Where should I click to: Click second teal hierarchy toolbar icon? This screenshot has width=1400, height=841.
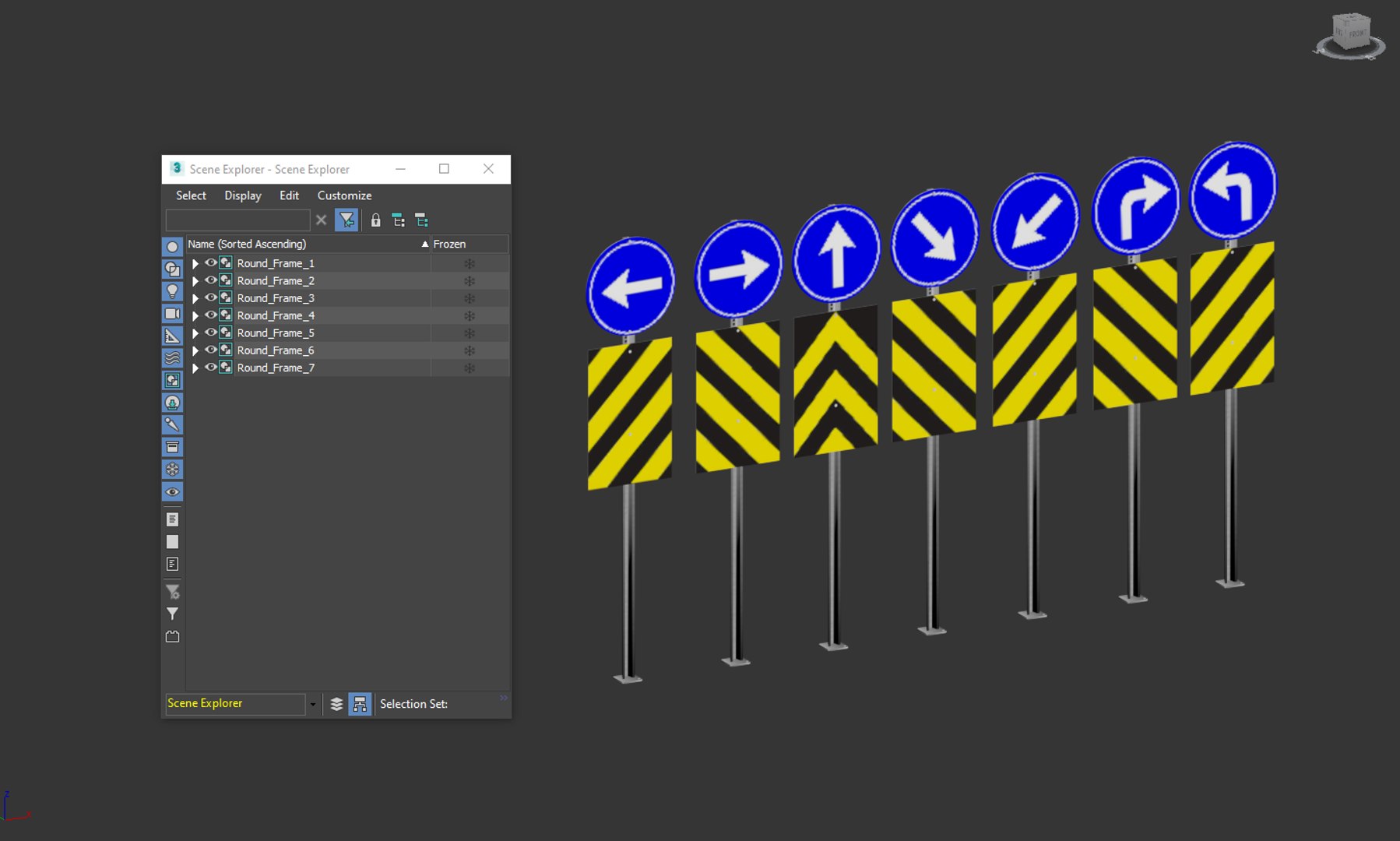[x=421, y=220]
